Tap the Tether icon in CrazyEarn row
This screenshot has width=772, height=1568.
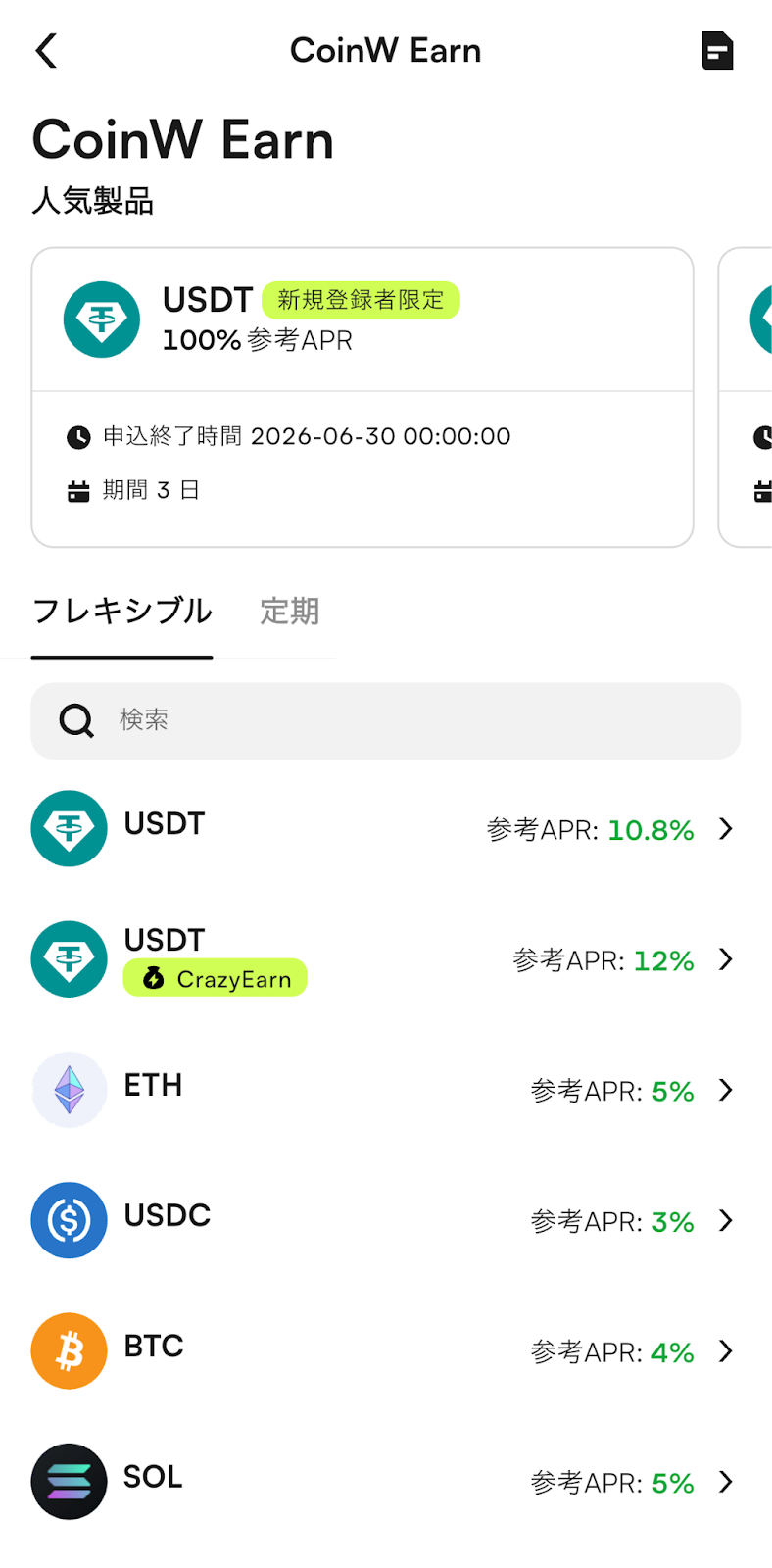pos(70,959)
